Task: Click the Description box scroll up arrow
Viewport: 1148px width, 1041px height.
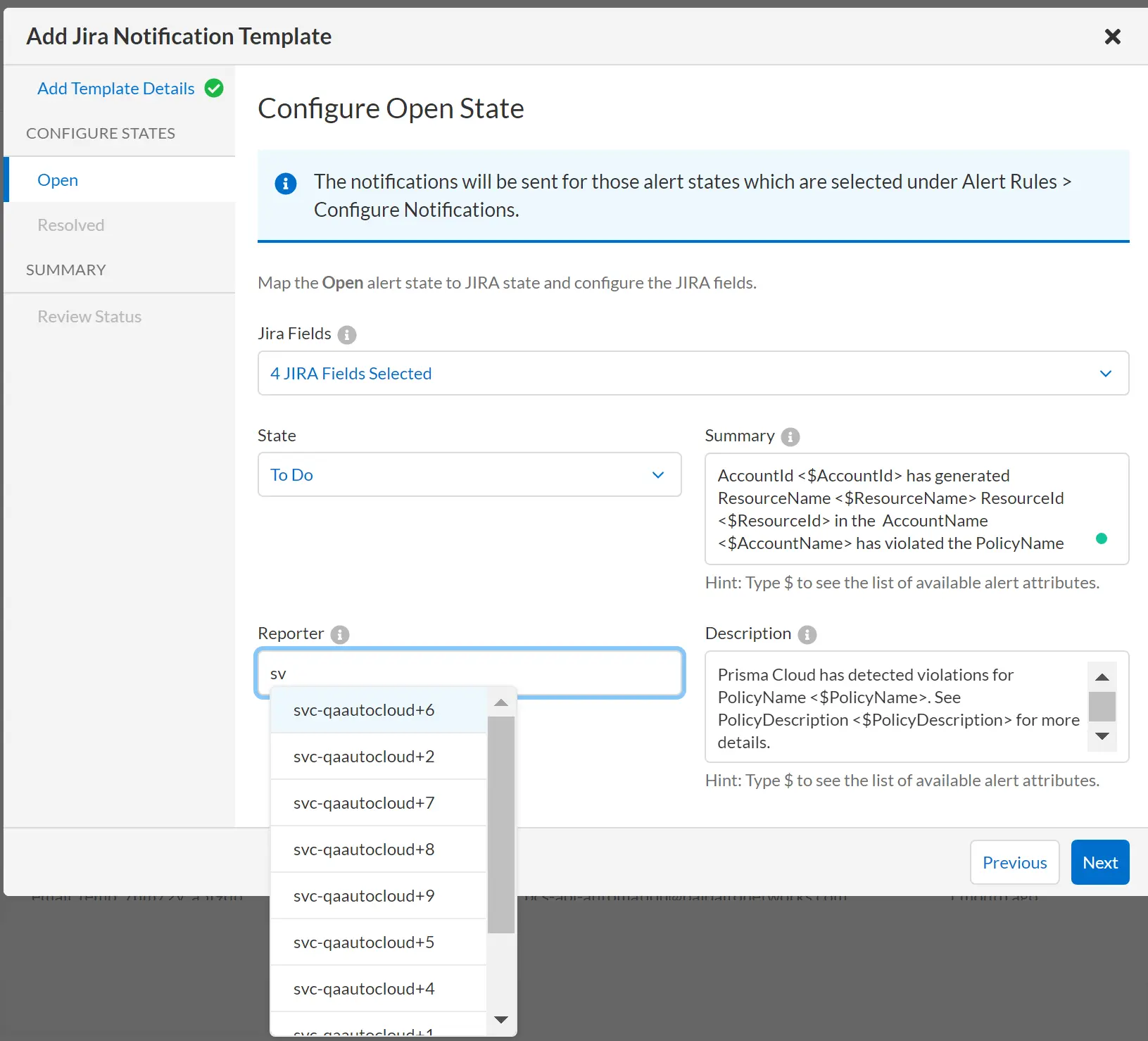Action: pyautogui.click(x=1102, y=677)
